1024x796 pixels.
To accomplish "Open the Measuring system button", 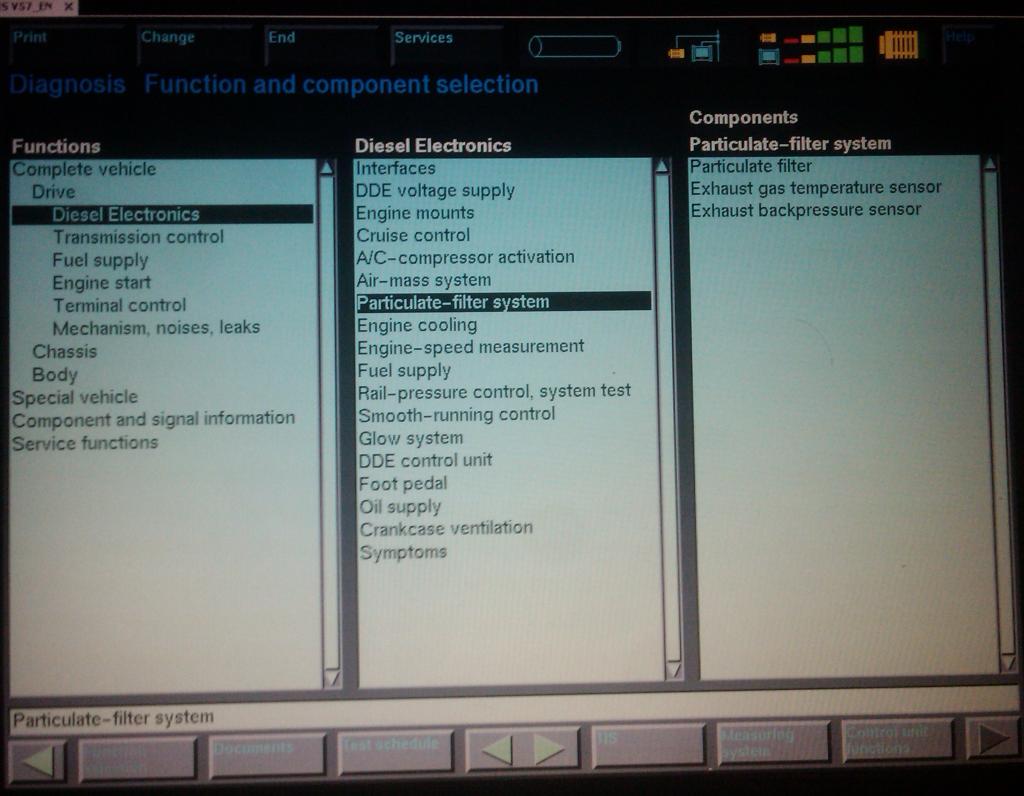I will click(772, 744).
